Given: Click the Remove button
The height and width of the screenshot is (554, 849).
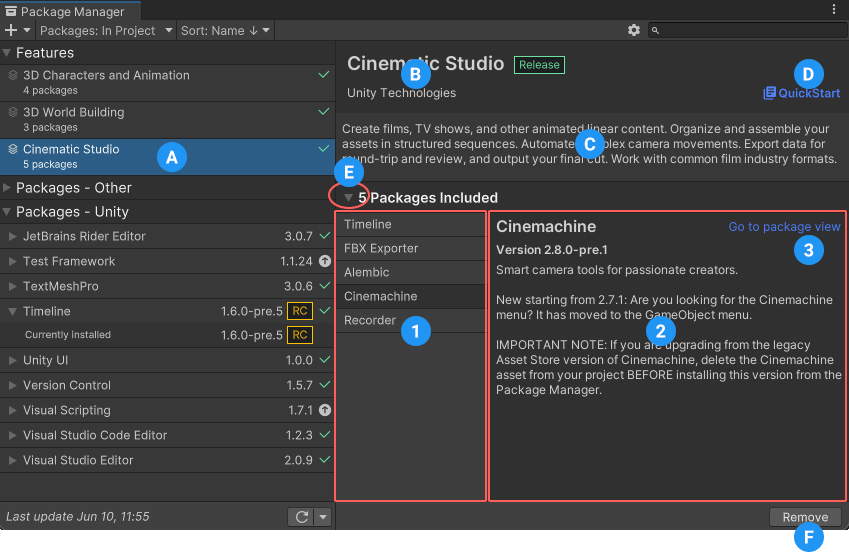Looking at the screenshot, I should point(805,517).
